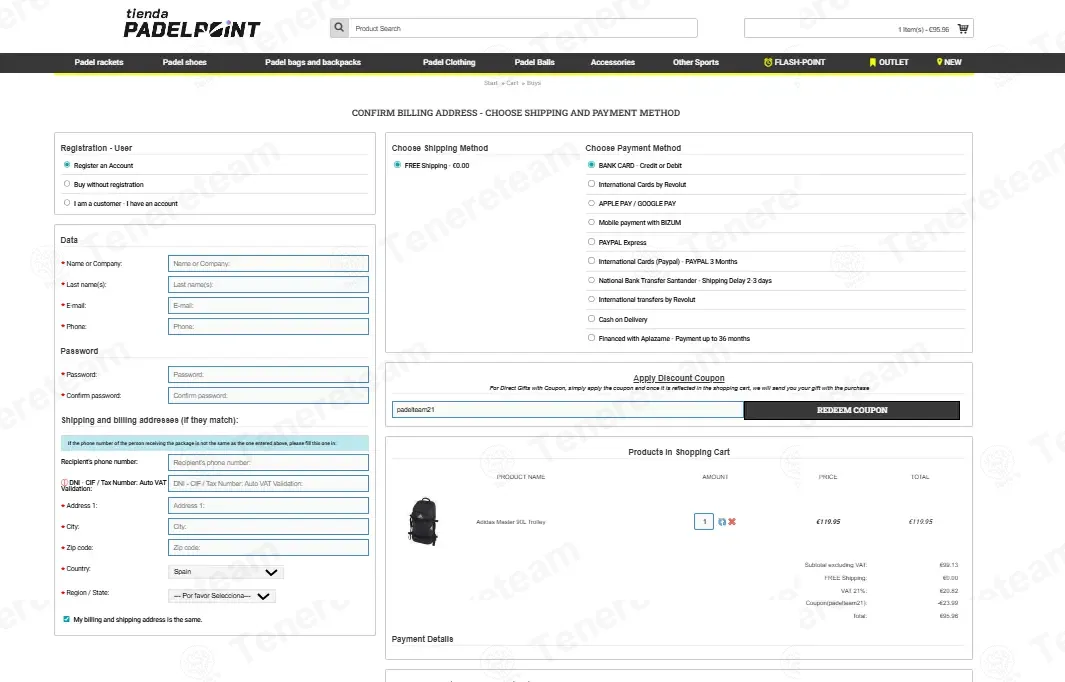Open Padel bags and backpacks menu
Image resolution: width=1065 pixels, height=682 pixels.
point(313,62)
